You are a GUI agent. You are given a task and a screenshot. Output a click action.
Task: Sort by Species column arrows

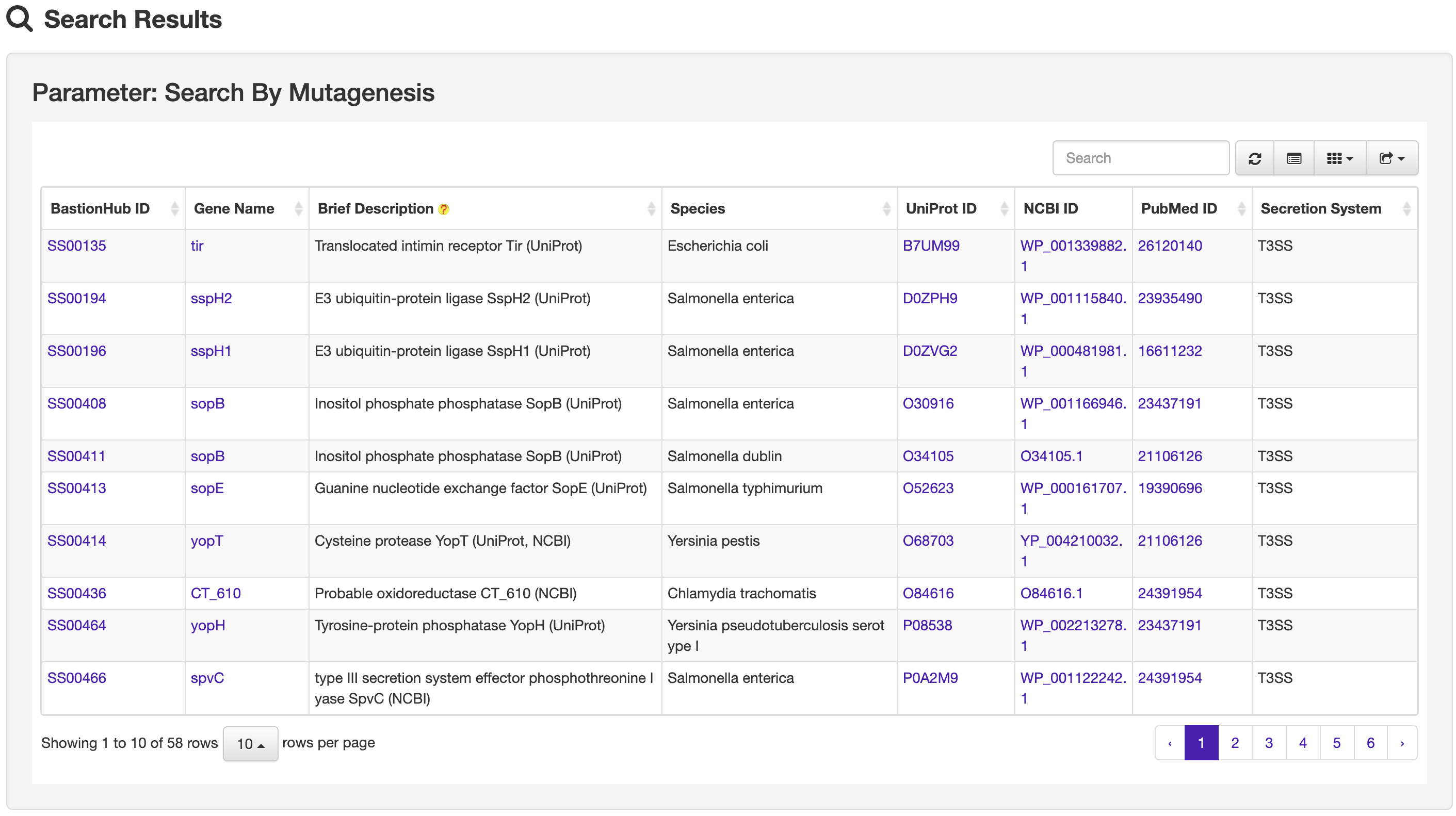886,209
